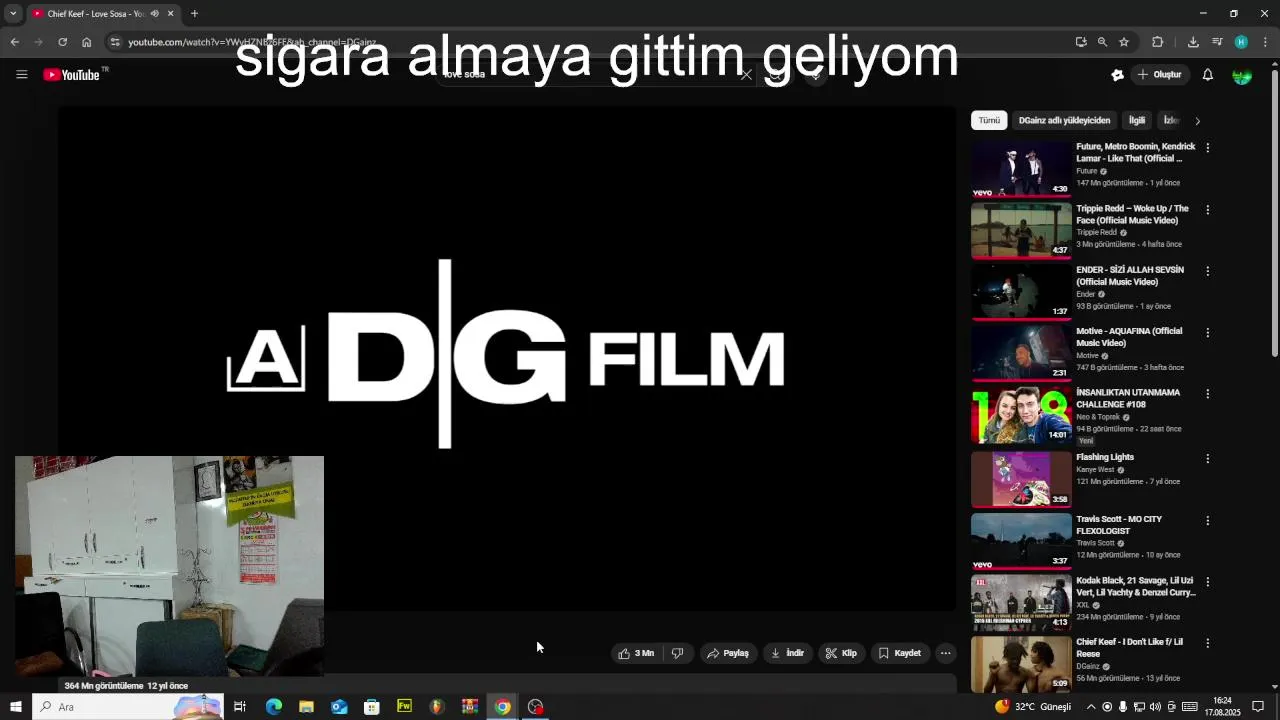1280x720 pixels.
Task: Click the Paylaş share button
Action: point(727,653)
